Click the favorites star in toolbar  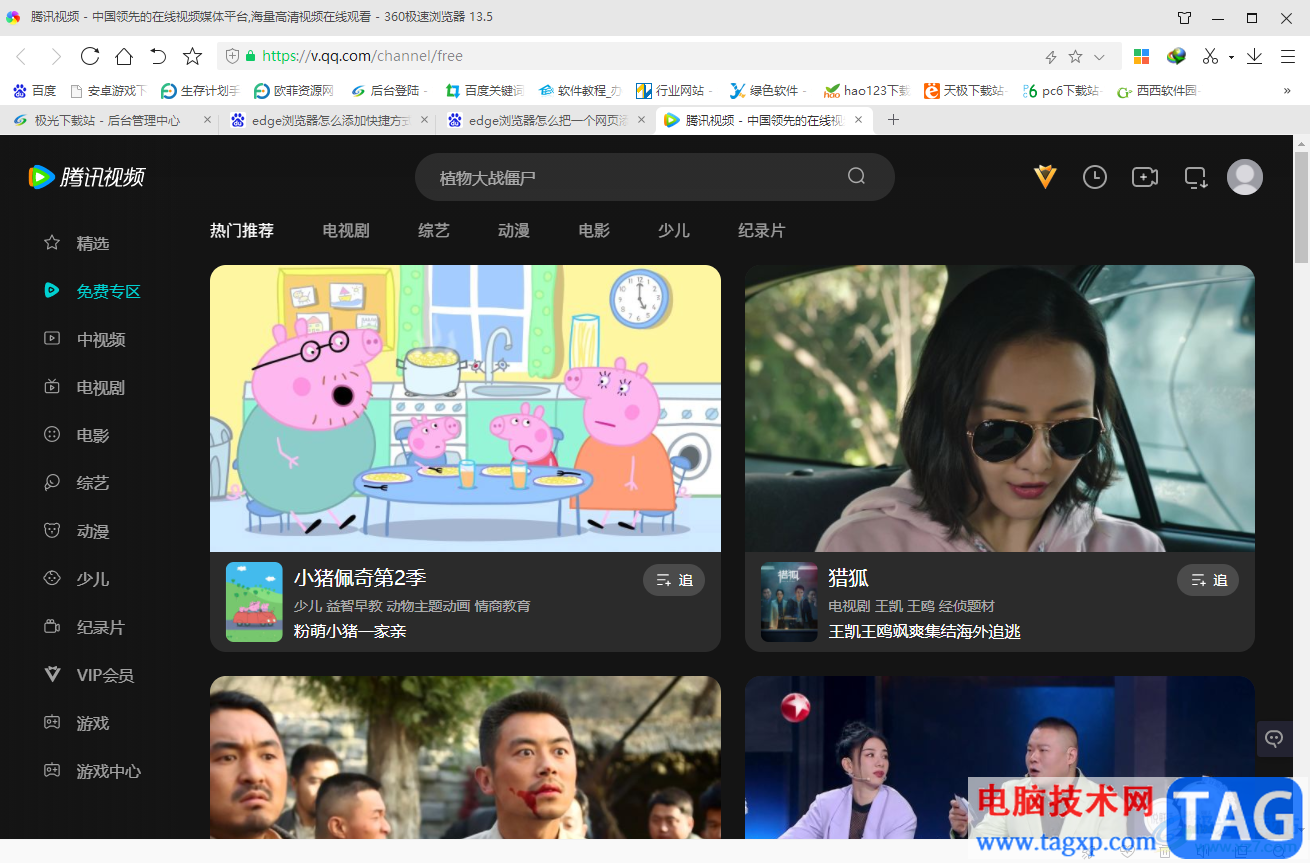click(192, 56)
